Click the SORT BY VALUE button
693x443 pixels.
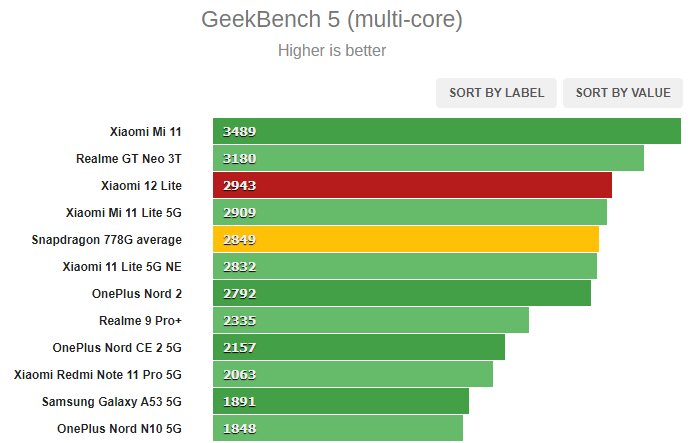(x=623, y=93)
